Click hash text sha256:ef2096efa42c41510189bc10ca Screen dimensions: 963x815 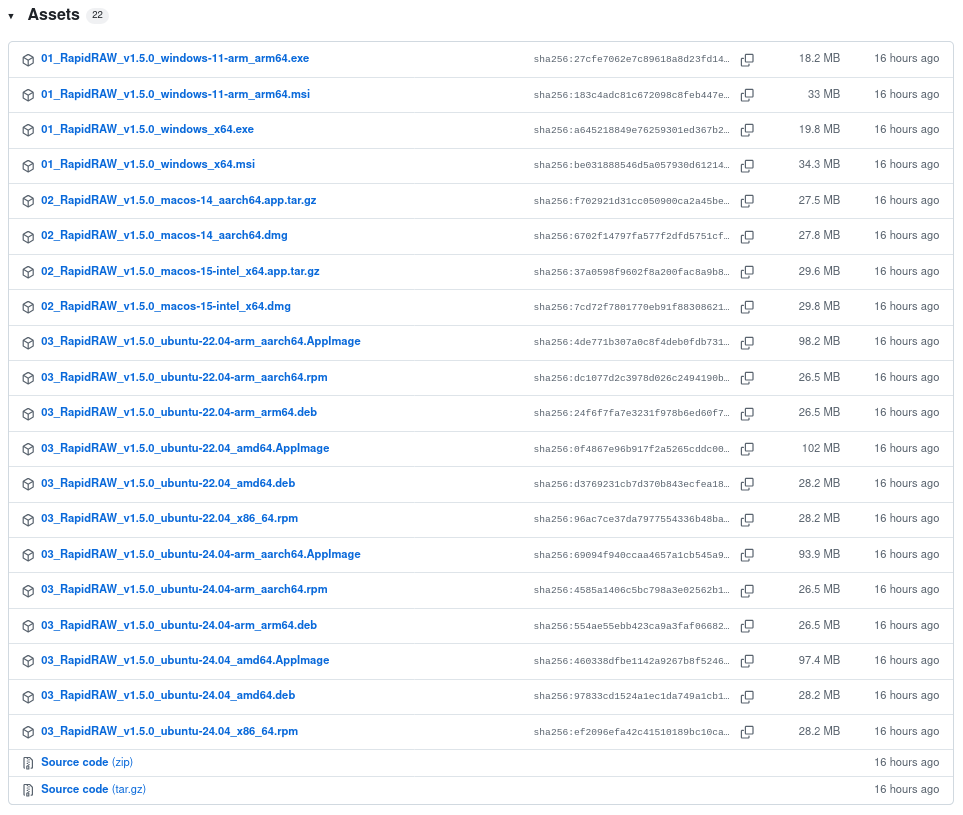point(631,732)
